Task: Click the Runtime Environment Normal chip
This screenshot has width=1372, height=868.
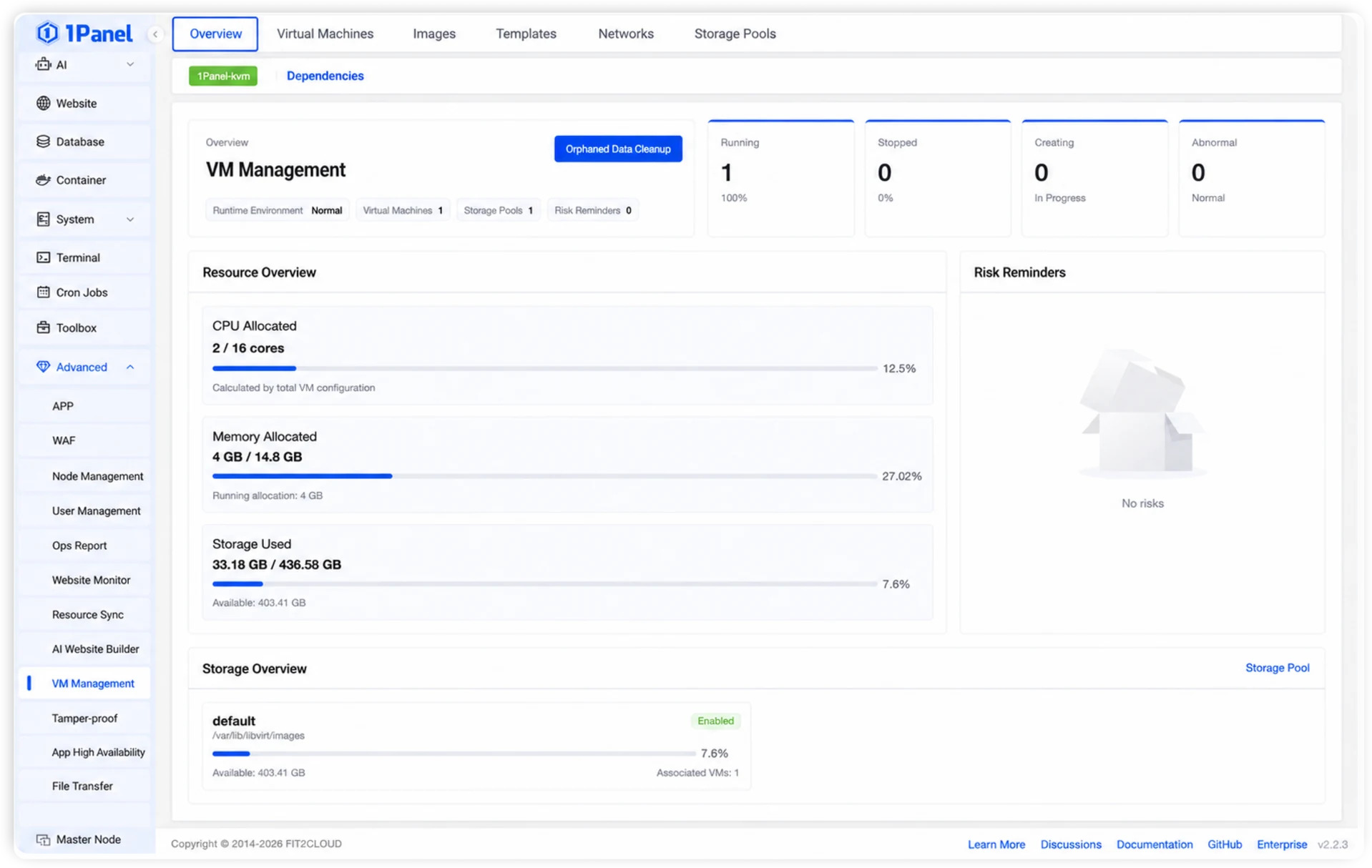Action: click(277, 210)
